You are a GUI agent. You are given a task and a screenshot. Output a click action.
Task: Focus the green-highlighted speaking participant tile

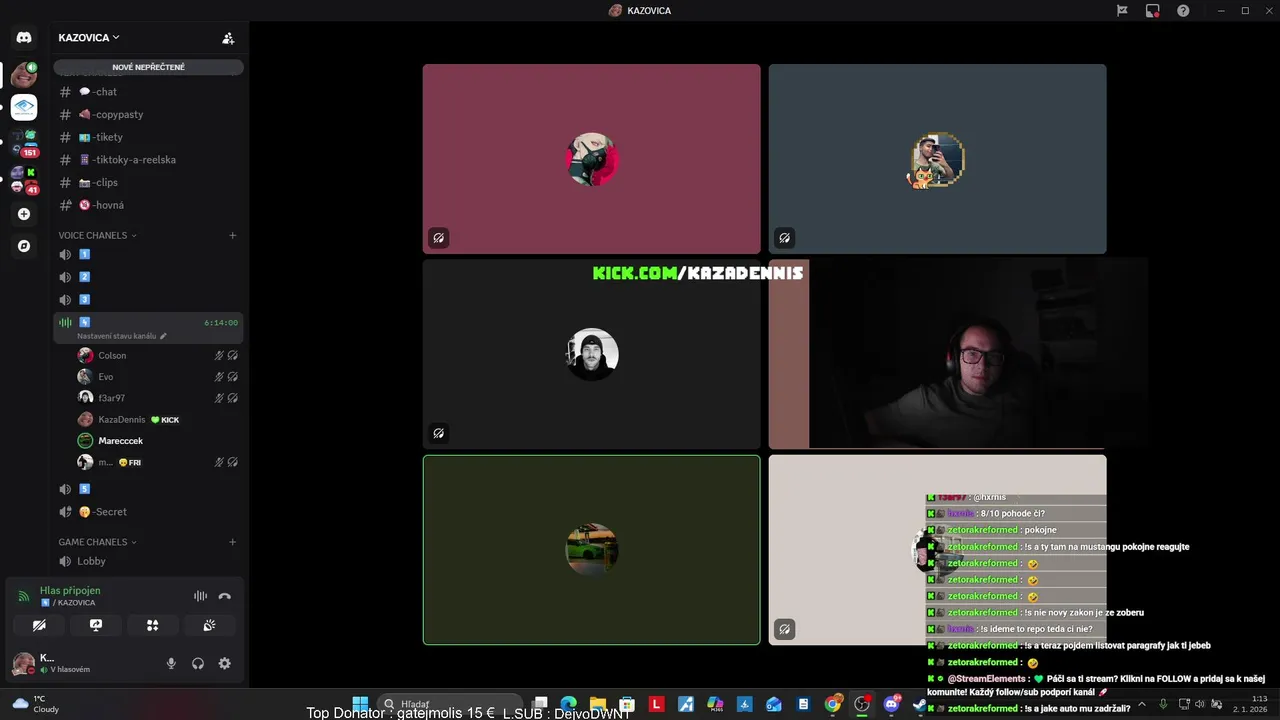point(591,550)
